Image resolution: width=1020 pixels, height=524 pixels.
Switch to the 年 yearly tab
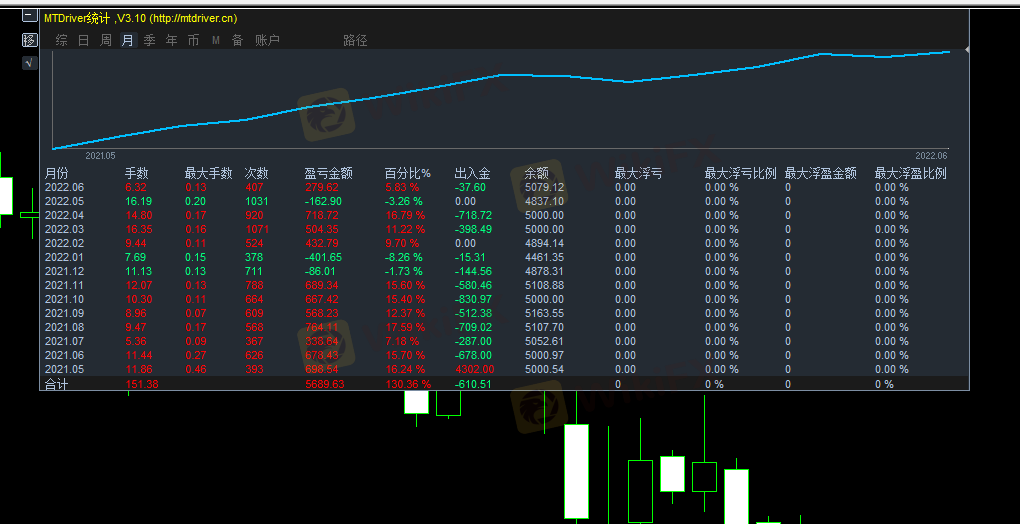pyautogui.click(x=171, y=40)
